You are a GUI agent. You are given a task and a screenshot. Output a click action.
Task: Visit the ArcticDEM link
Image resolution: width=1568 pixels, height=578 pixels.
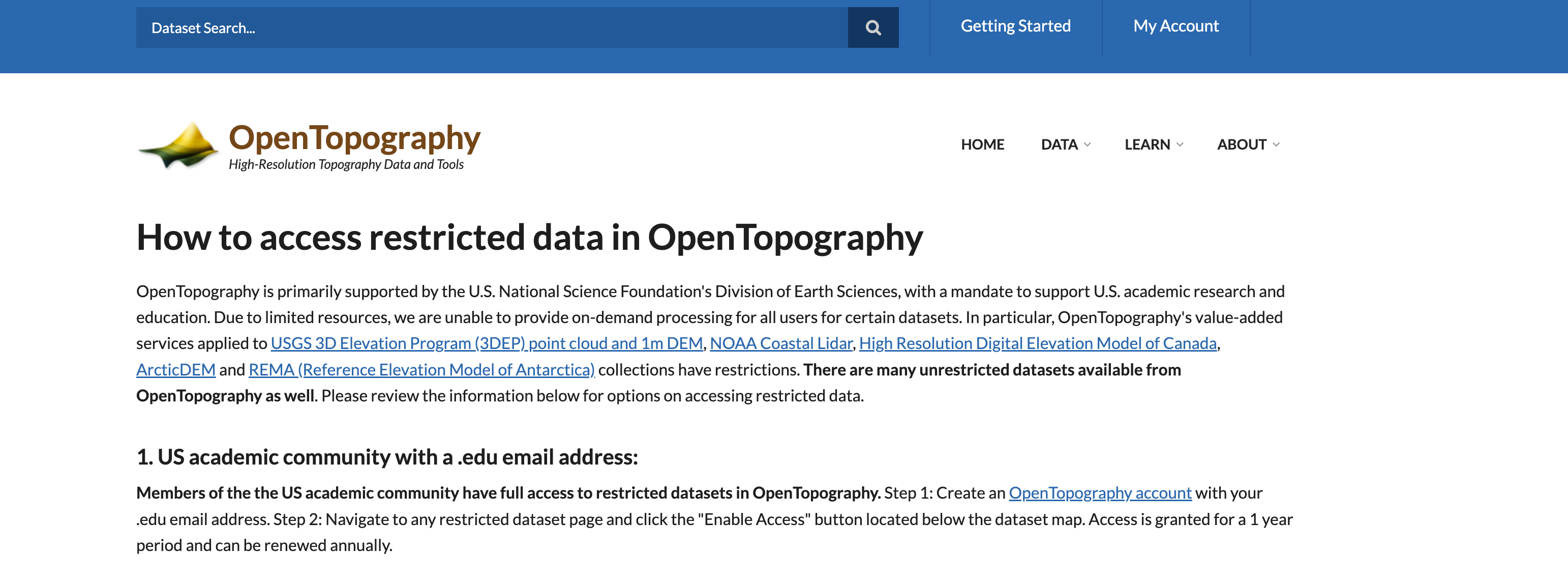175,370
